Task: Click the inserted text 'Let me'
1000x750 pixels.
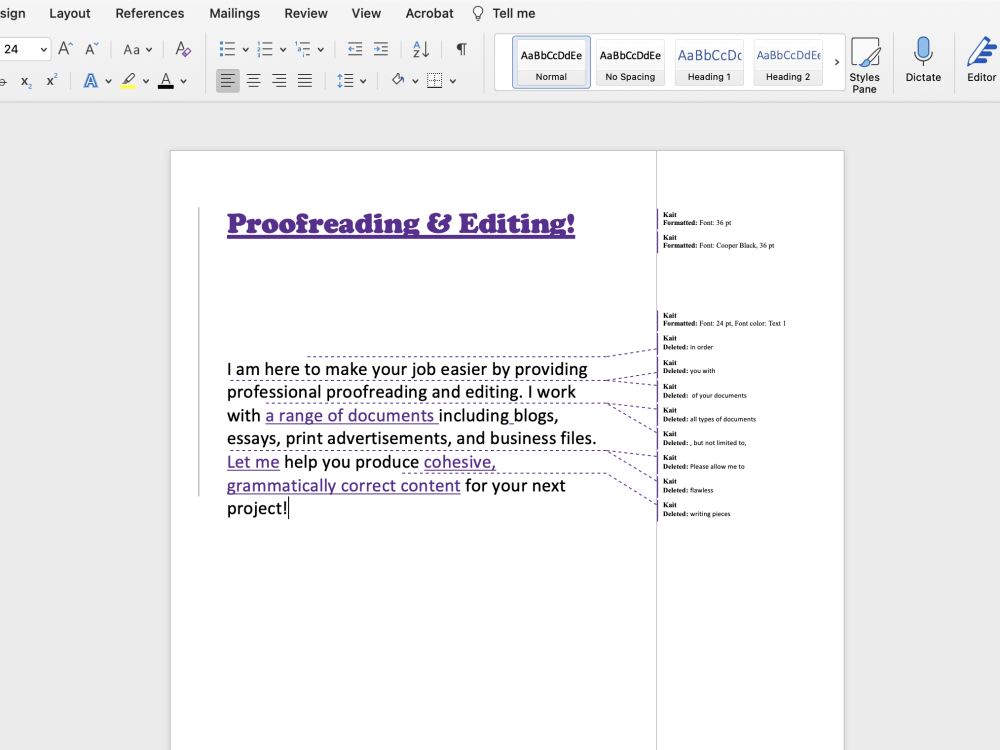Action: pyautogui.click(x=253, y=462)
